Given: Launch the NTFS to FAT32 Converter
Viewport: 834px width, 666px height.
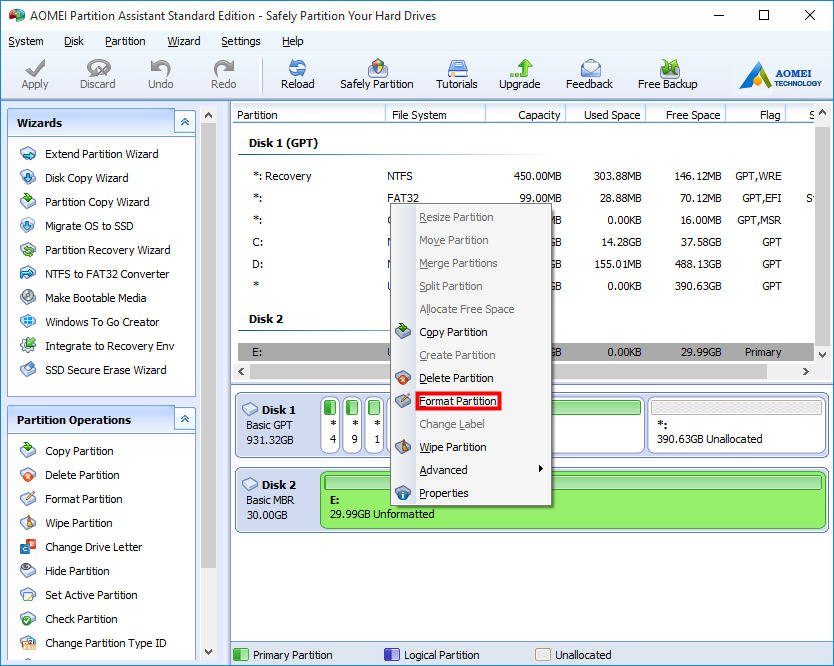Looking at the screenshot, I should (x=107, y=274).
